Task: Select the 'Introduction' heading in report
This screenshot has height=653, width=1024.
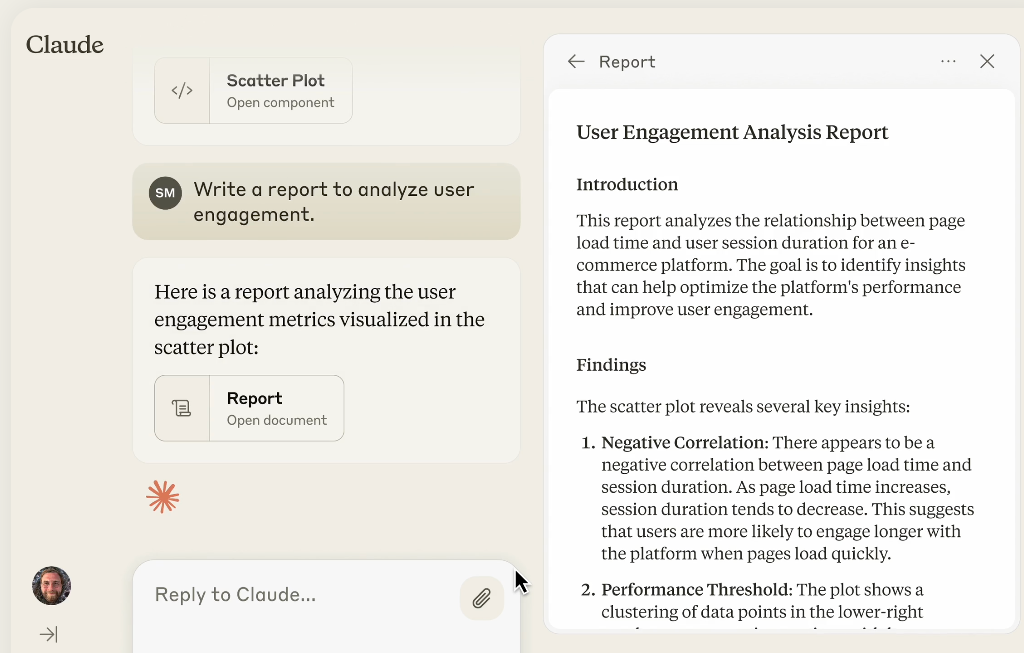Action: (627, 185)
